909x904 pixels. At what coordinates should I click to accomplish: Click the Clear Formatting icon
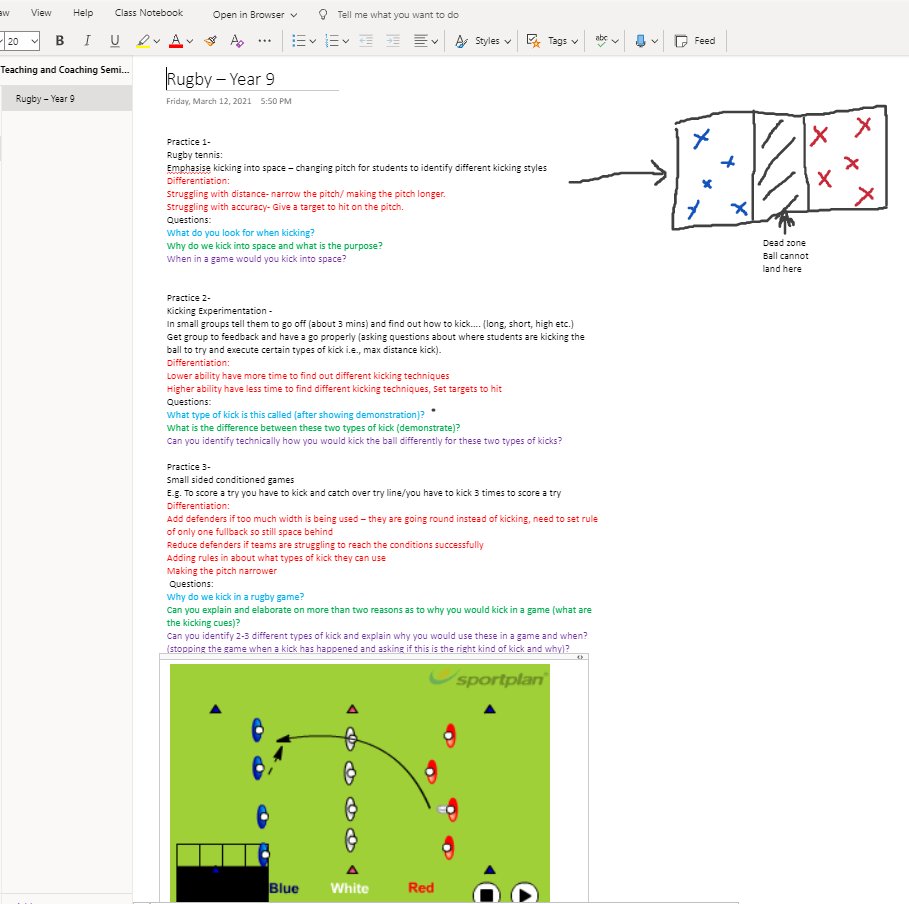[x=237, y=41]
